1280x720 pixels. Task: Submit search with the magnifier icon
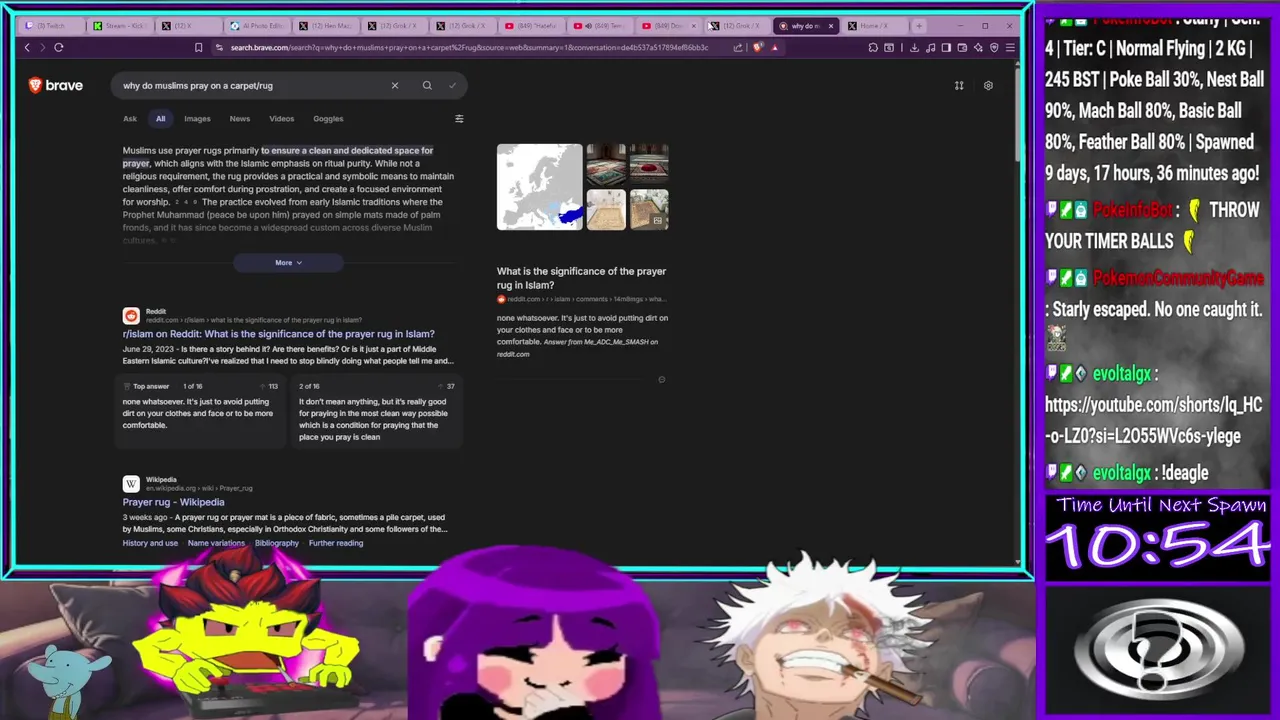pos(427,85)
